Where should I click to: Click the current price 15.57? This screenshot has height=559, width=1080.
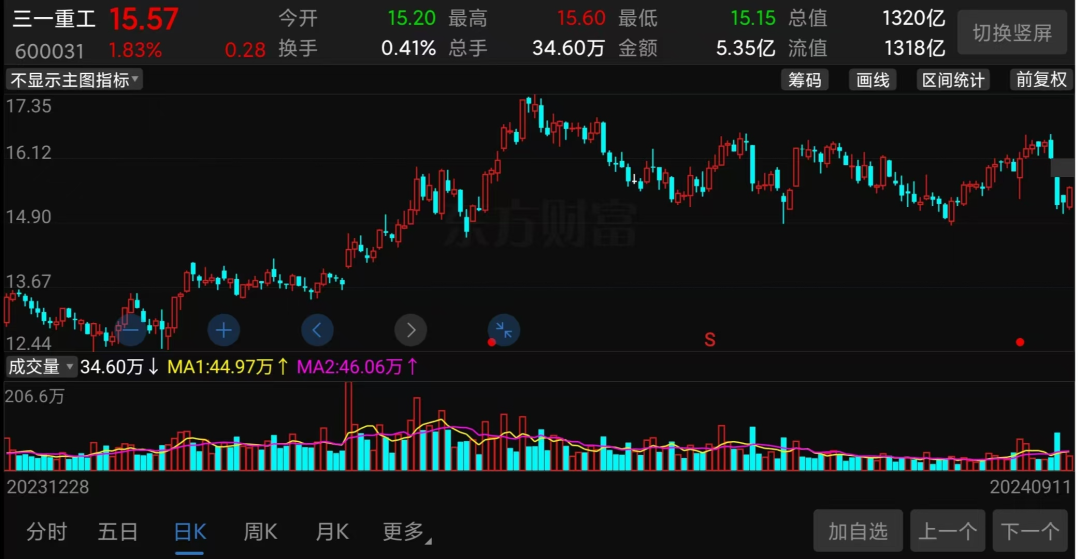click(145, 19)
